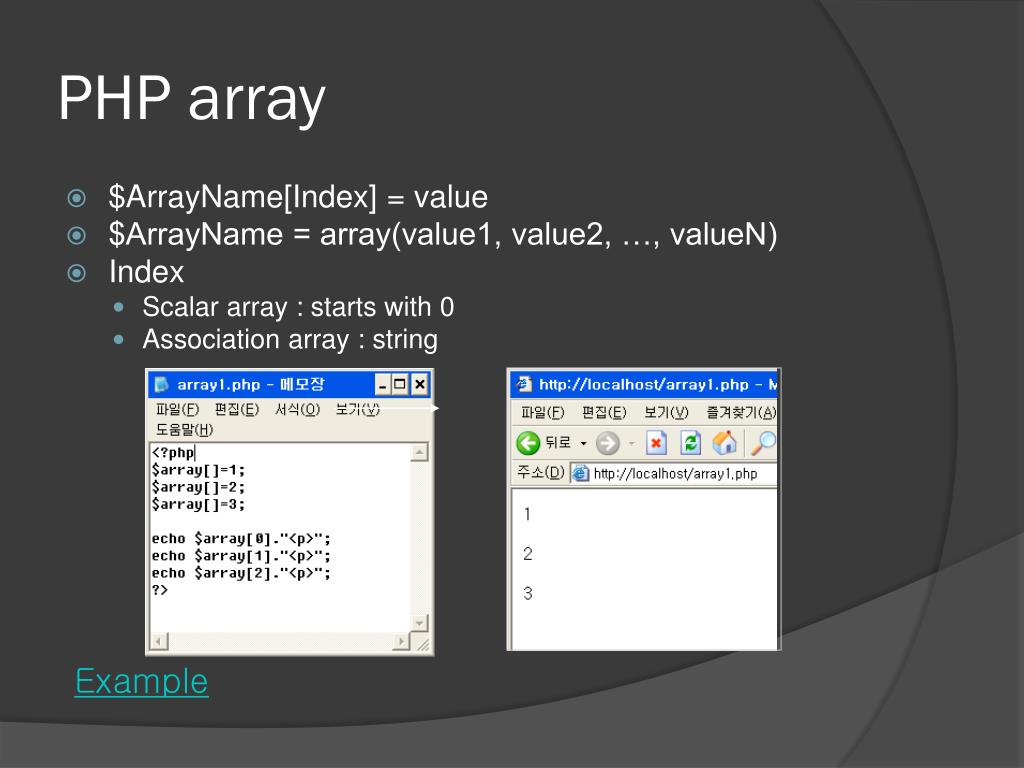Click Notepad vertical scrollbar up arrow
Screen dimensions: 1024x768
pos(419,452)
